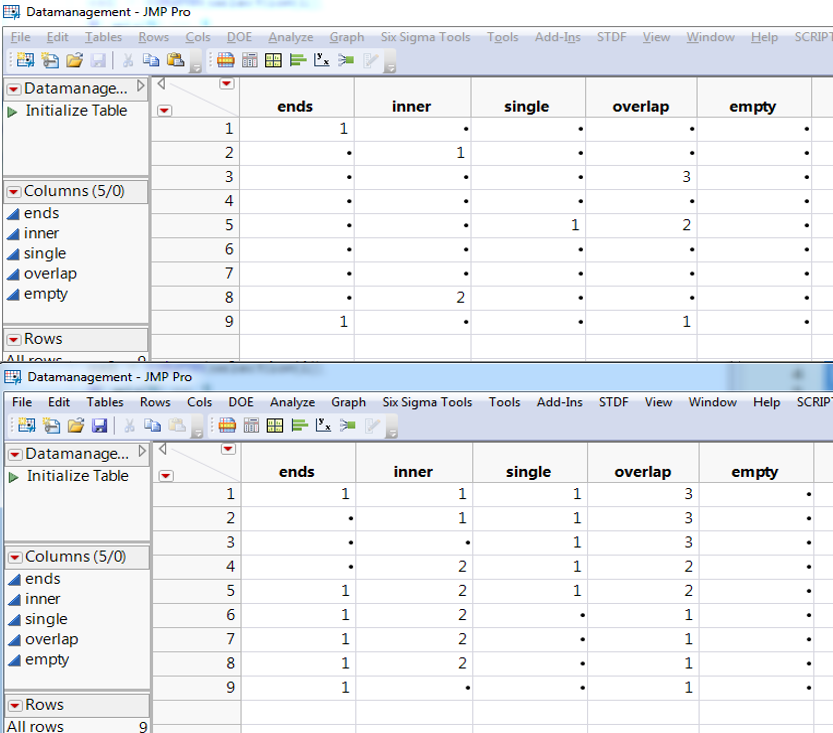This screenshot has width=833, height=733.
Task: Open Datamanagement table red triangle in bottom window
Action: pyautogui.click(x=14, y=454)
